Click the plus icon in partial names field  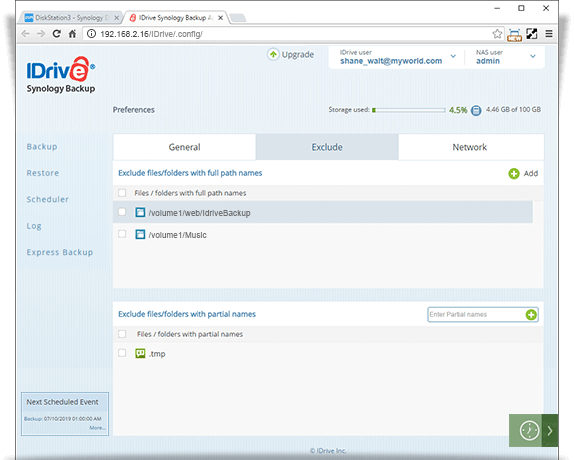(531, 314)
